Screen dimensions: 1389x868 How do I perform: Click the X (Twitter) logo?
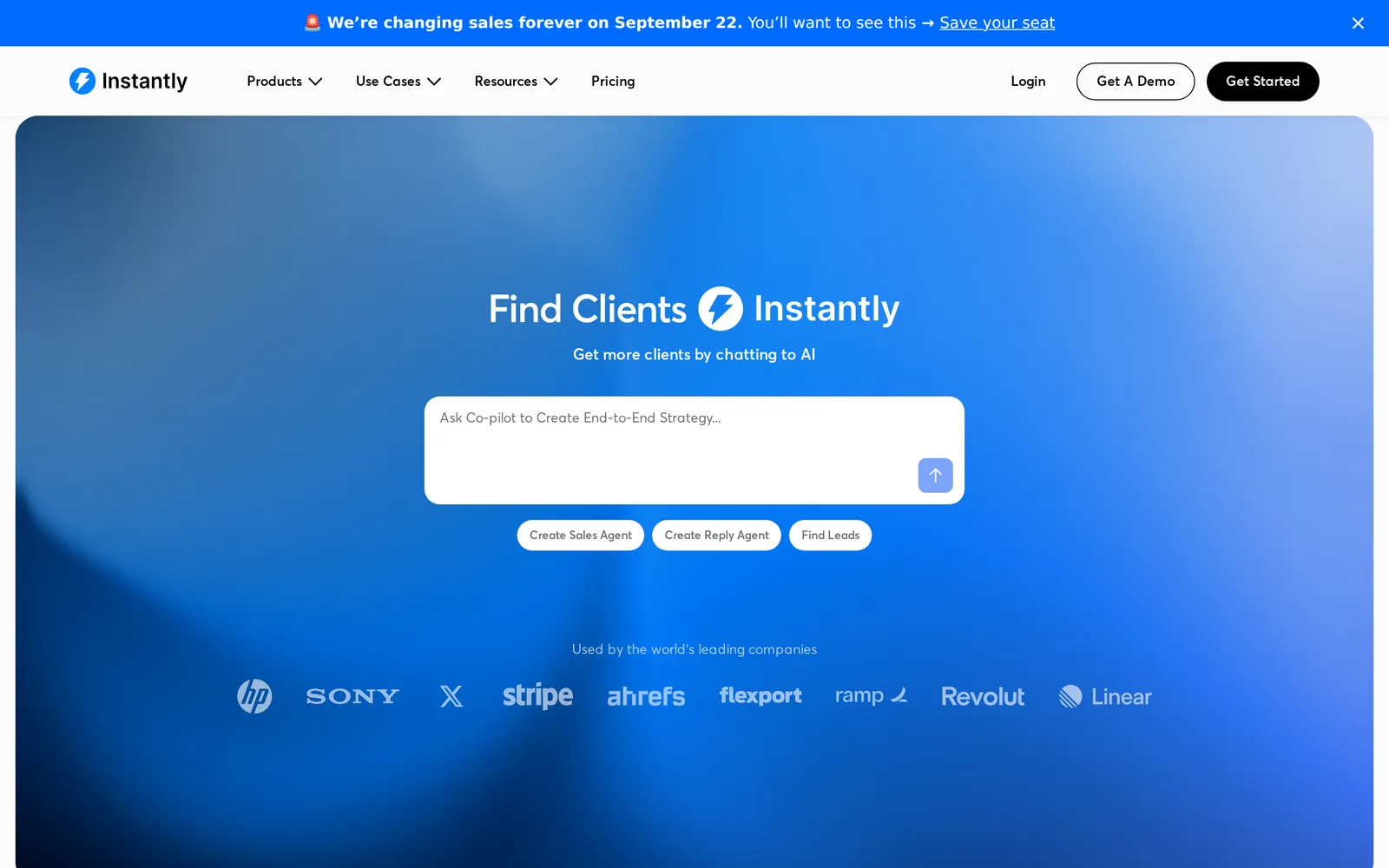451,696
